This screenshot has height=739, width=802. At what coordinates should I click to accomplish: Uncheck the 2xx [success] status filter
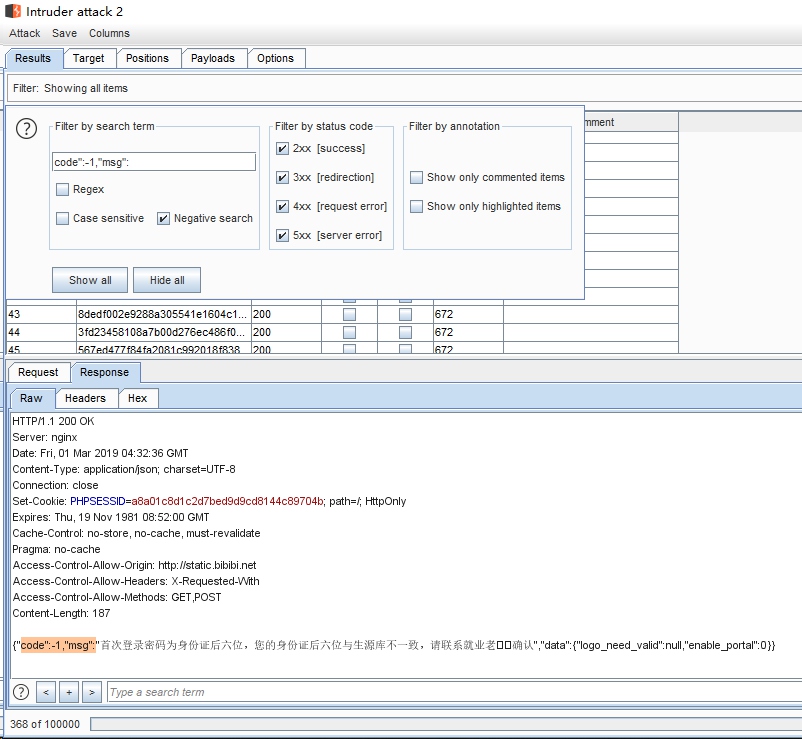(282, 149)
